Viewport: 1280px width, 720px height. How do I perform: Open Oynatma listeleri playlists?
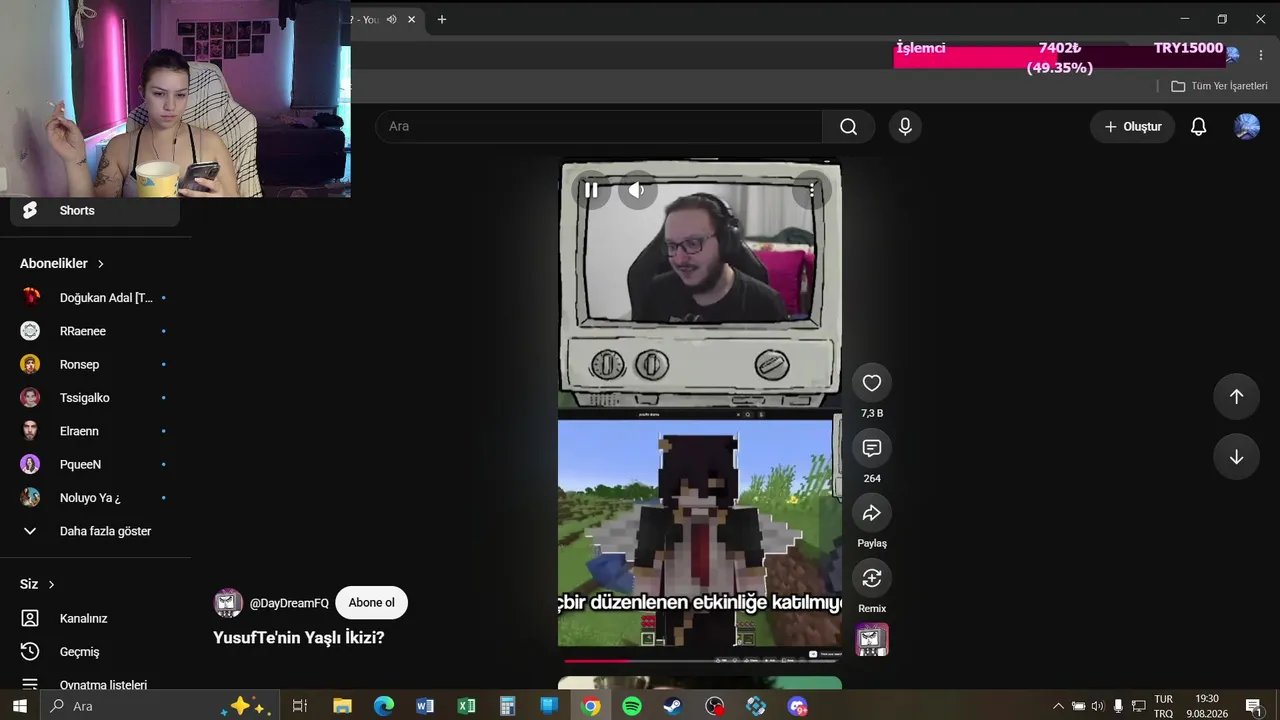coord(95,685)
